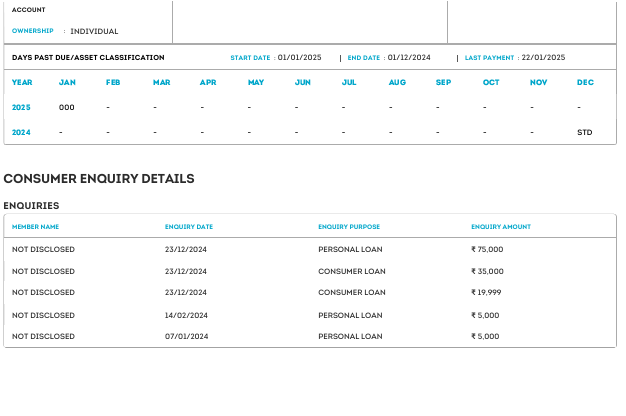This screenshot has height=416, width=626.
Task: Select the Enquiry Amount column header
Action: click(501, 227)
